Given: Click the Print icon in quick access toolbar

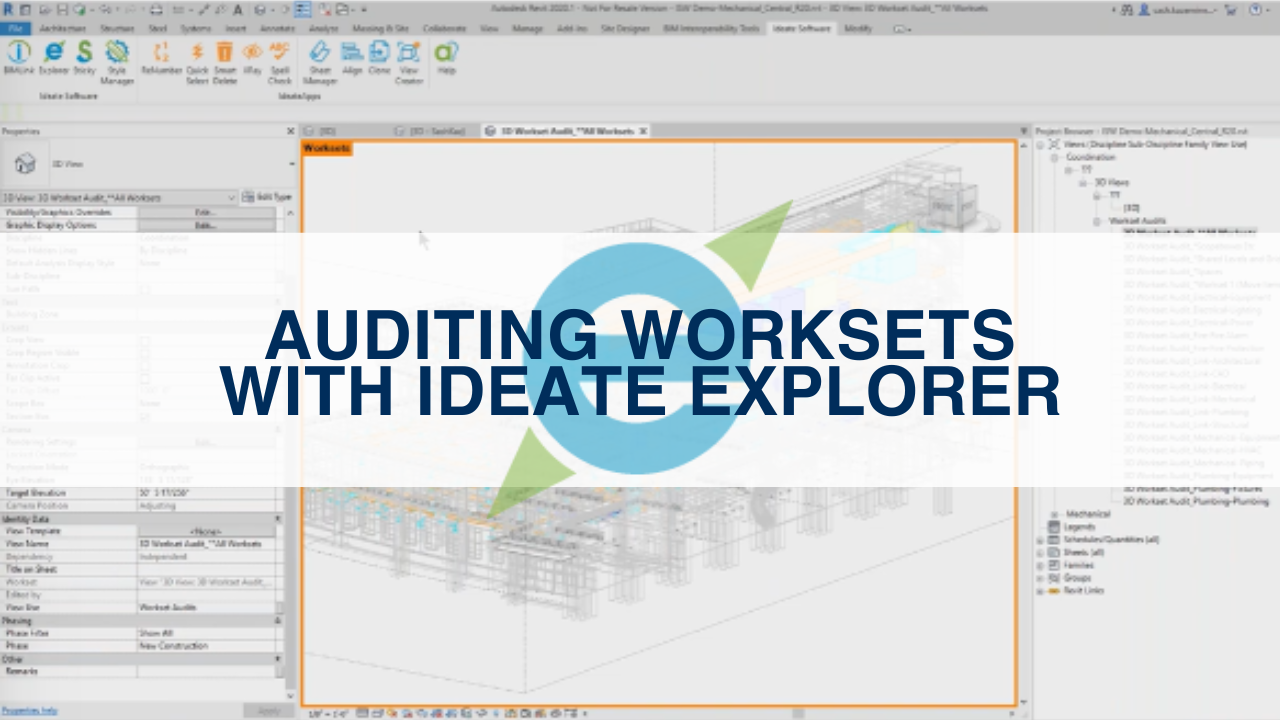Looking at the screenshot, I should (155, 9).
